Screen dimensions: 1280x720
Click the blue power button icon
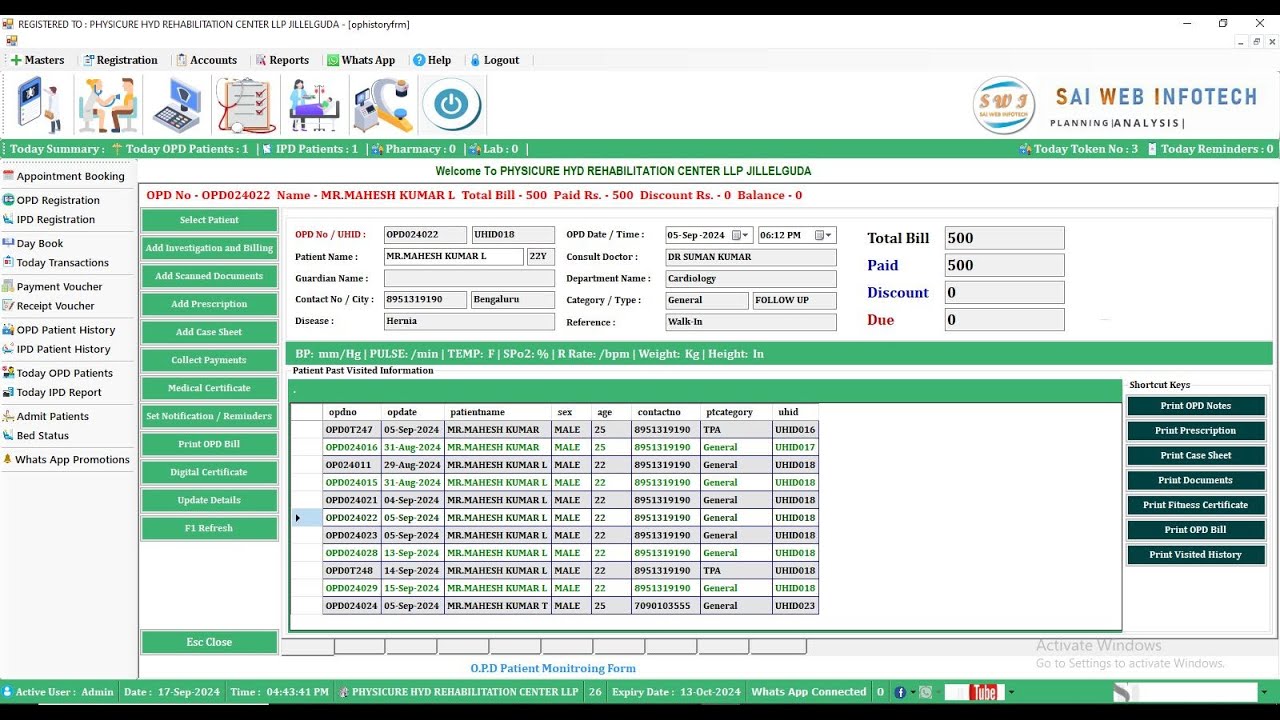(451, 104)
